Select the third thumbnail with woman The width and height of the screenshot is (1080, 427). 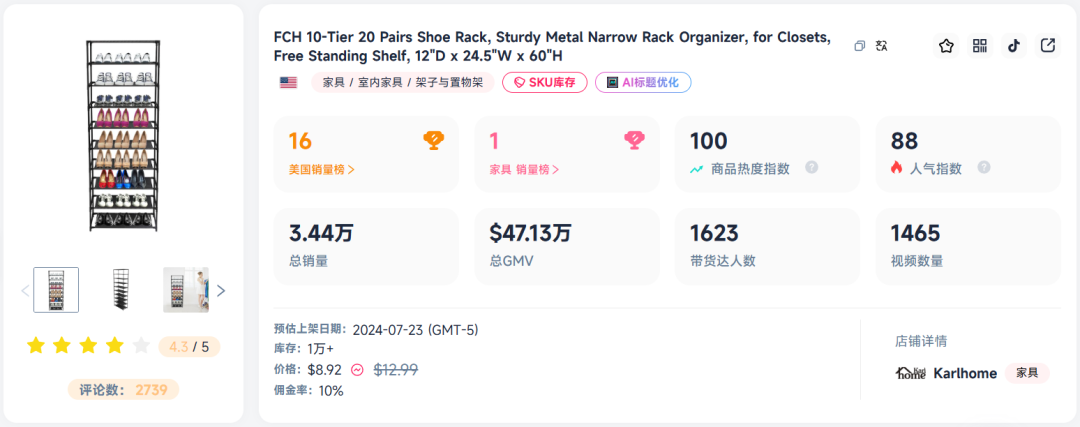coord(186,290)
